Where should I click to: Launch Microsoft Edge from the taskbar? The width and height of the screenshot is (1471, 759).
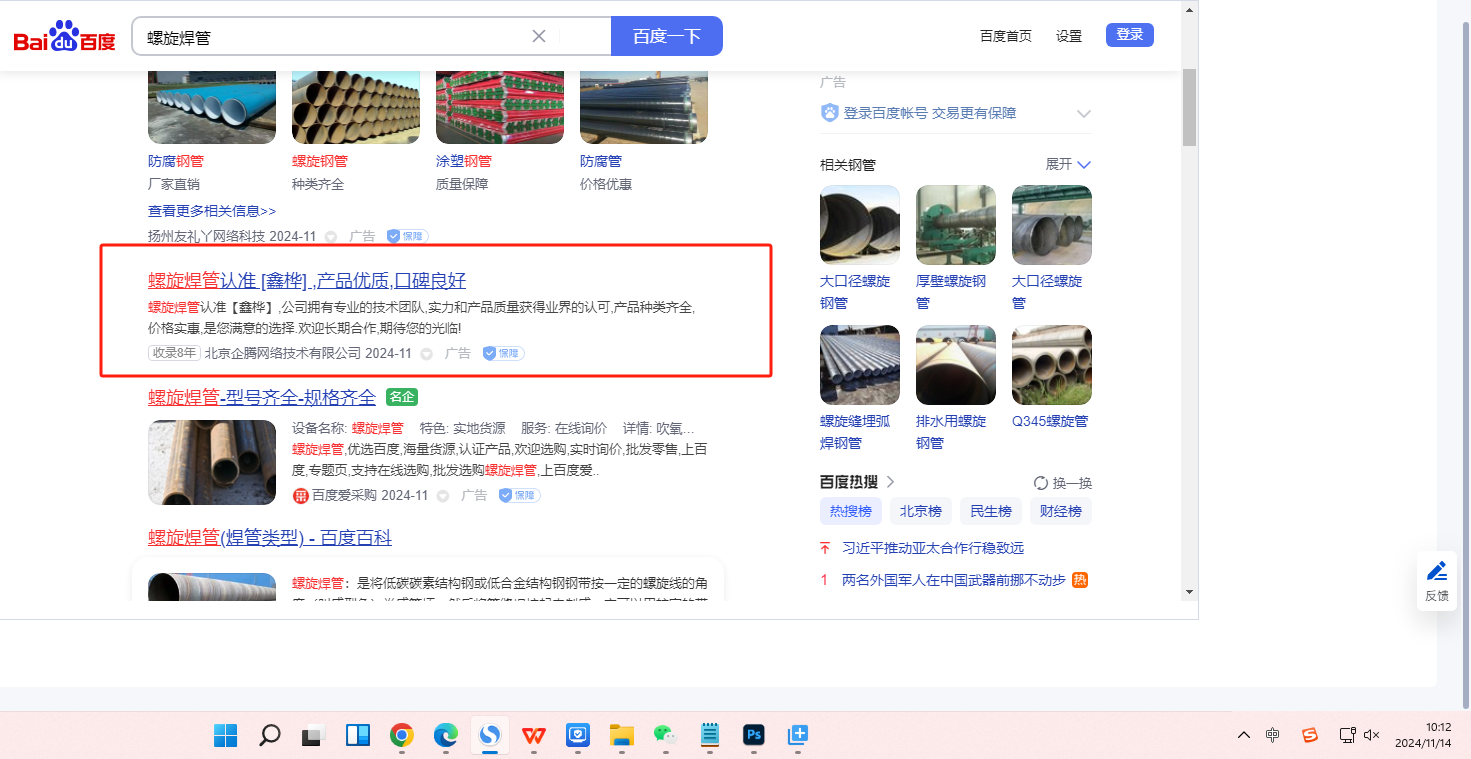tap(446, 736)
